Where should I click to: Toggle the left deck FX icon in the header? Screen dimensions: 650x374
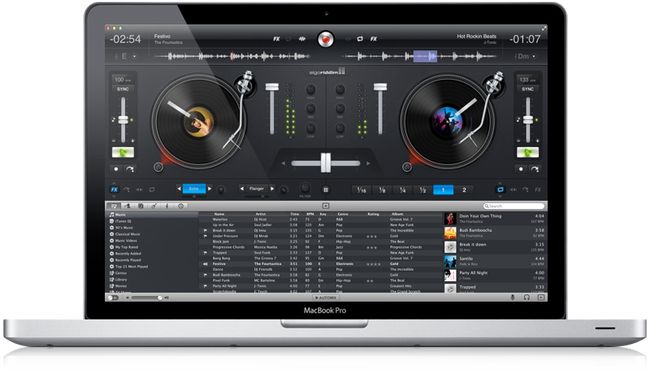click(276, 39)
